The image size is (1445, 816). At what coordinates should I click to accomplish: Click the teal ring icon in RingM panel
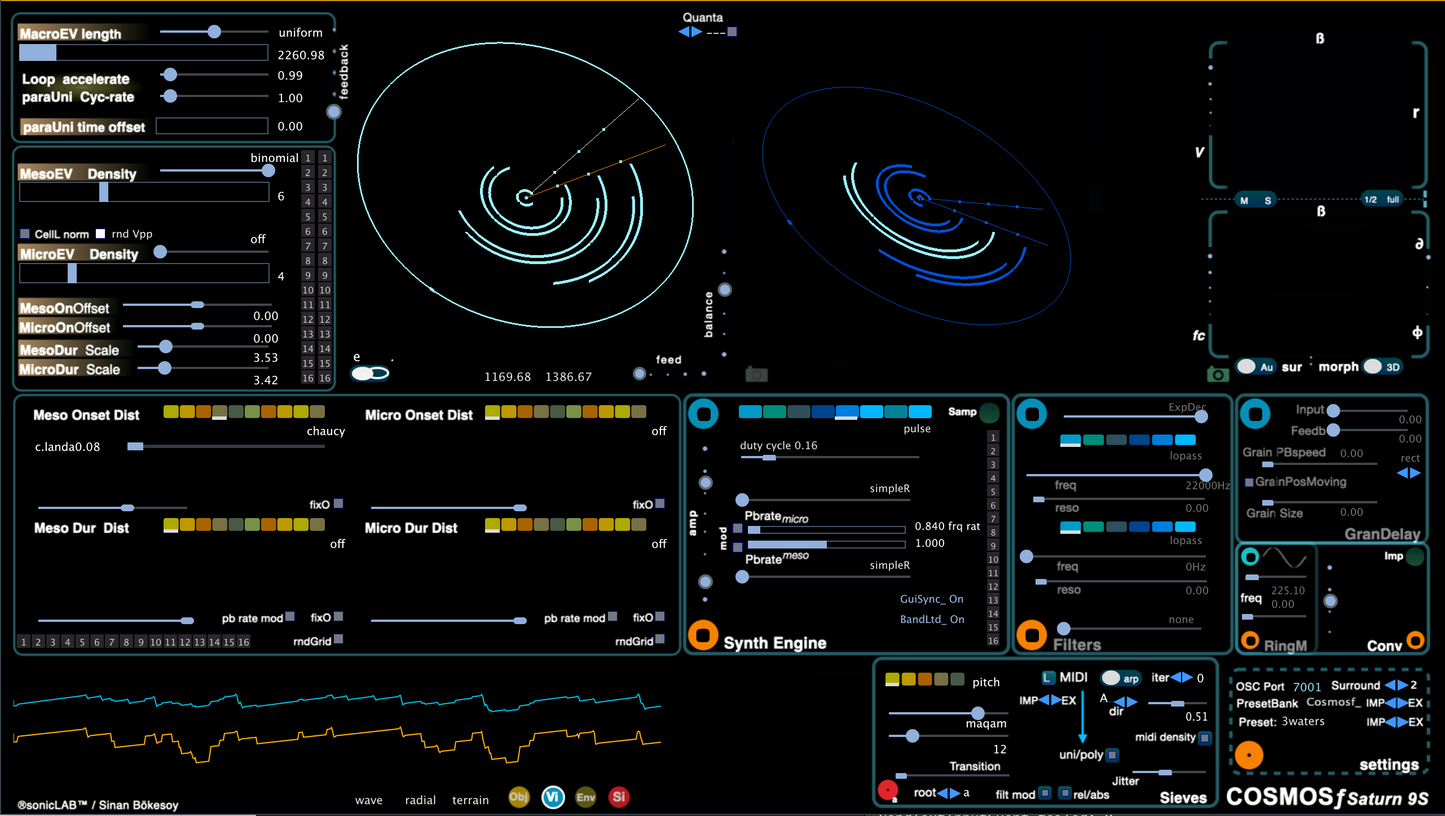click(1249, 557)
